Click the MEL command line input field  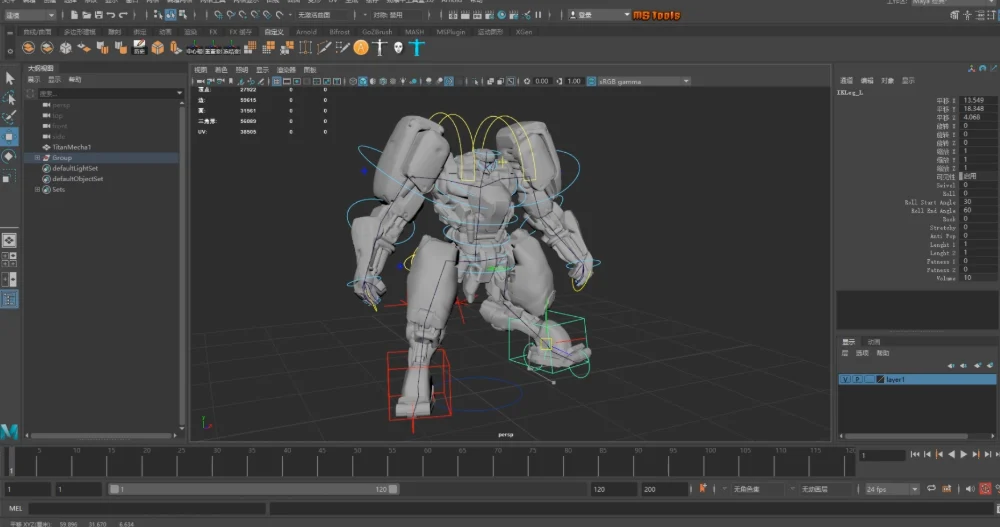[147, 508]
